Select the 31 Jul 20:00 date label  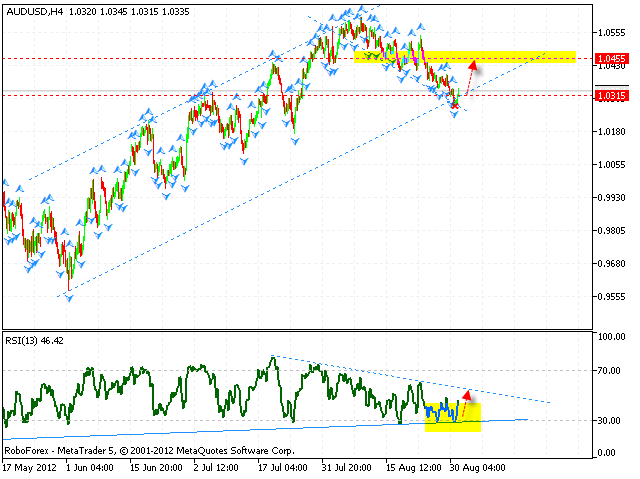coord(345,466)
